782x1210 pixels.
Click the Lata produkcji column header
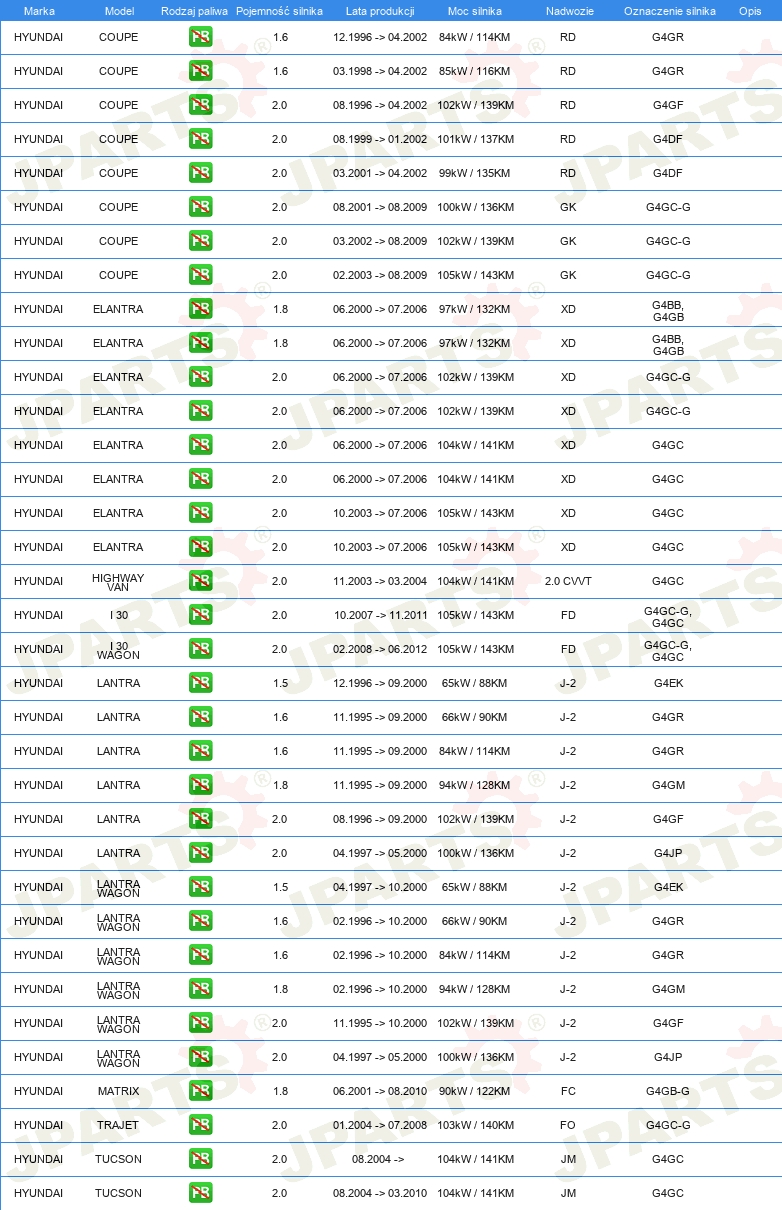click(x=380, y=11)
